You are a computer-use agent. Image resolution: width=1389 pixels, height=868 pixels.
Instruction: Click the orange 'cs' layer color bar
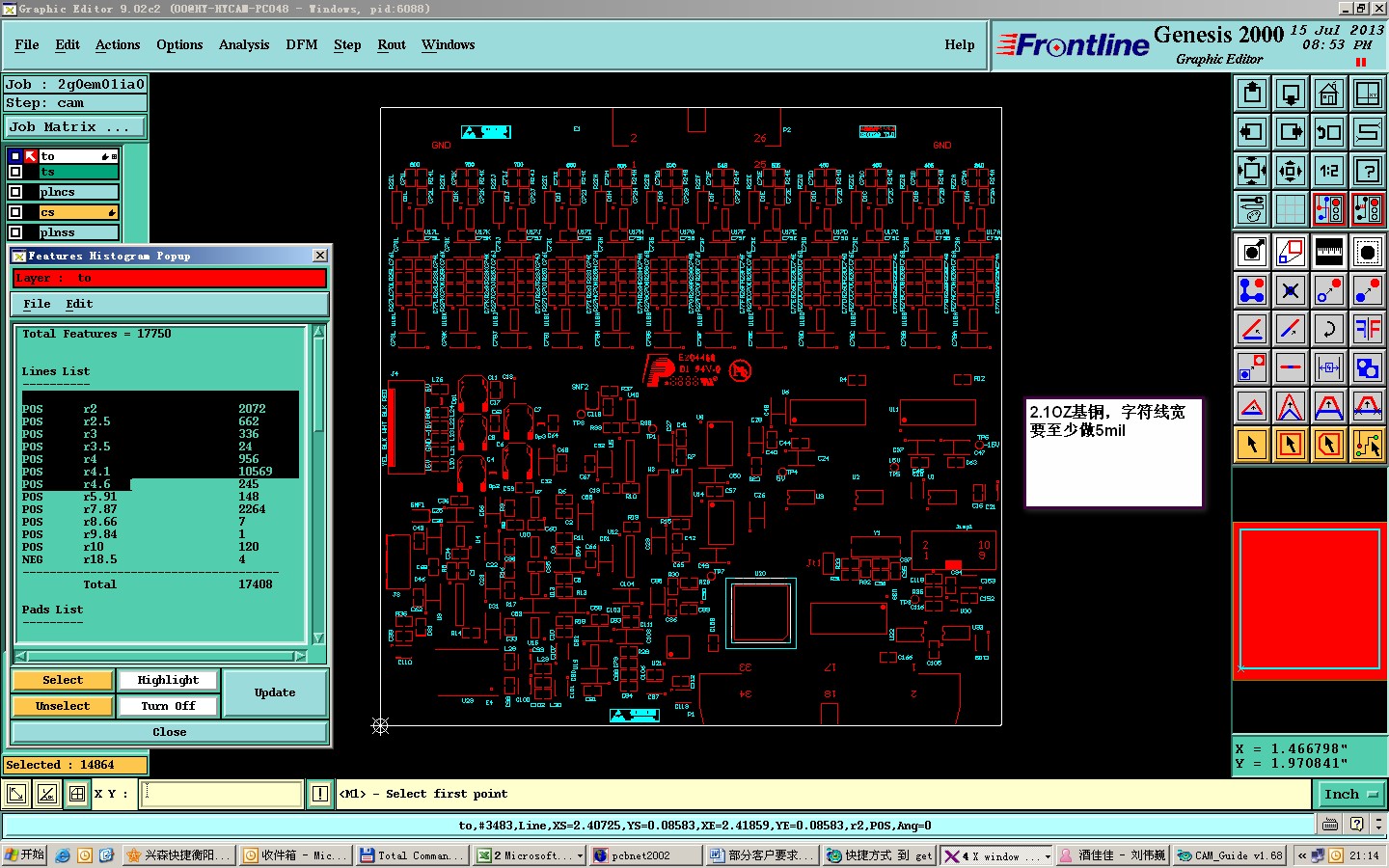click(x=78, y=212)
